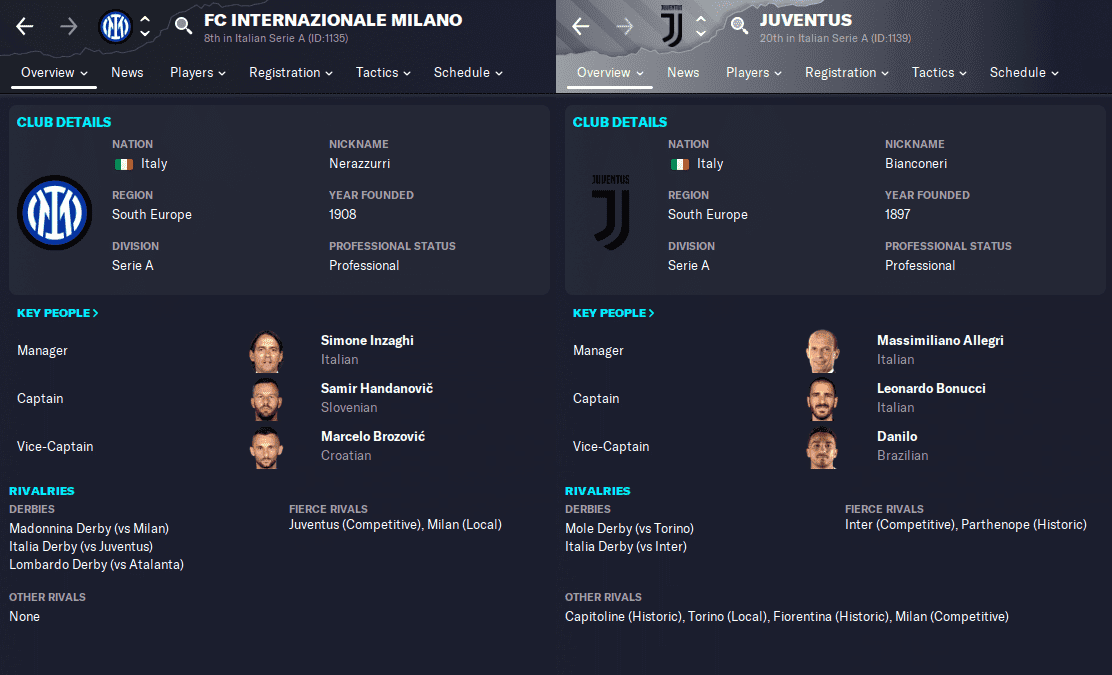Open the Inter News tab
The height and width of the screenshot is (675, 1112).
[x=127, y=72]
